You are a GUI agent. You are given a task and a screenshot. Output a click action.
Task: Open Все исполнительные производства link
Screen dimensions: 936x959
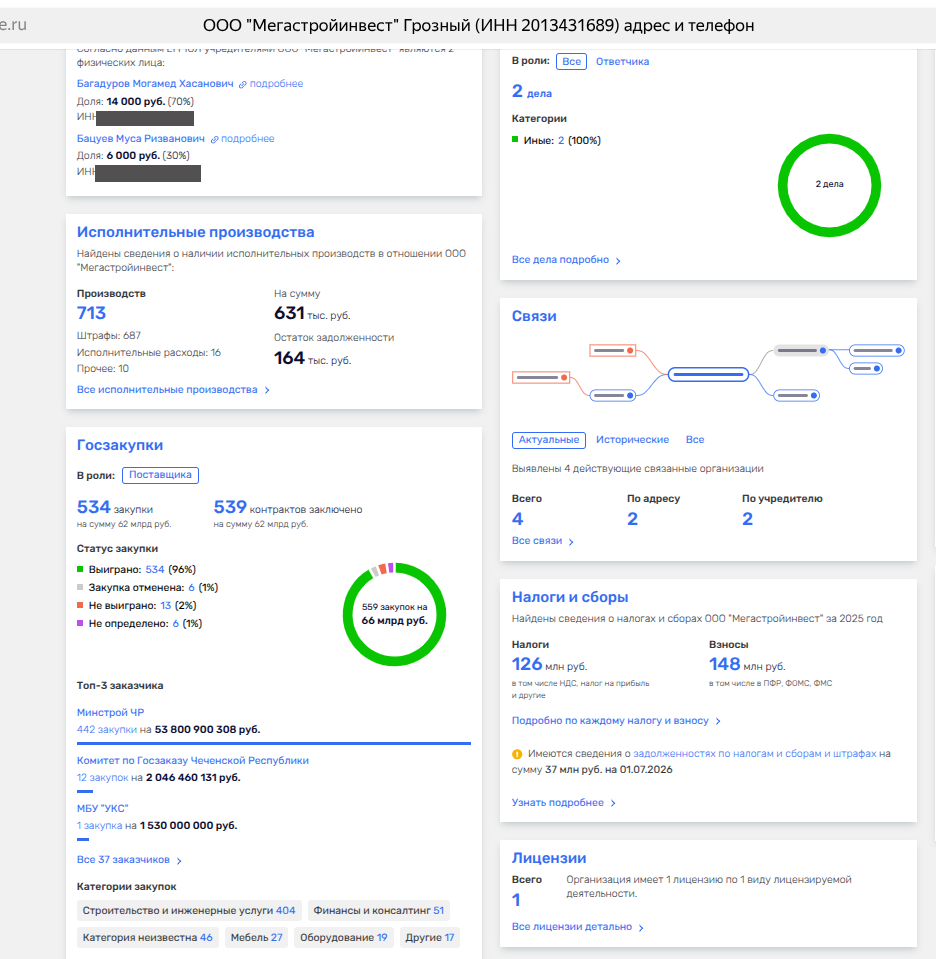(167, 390)
